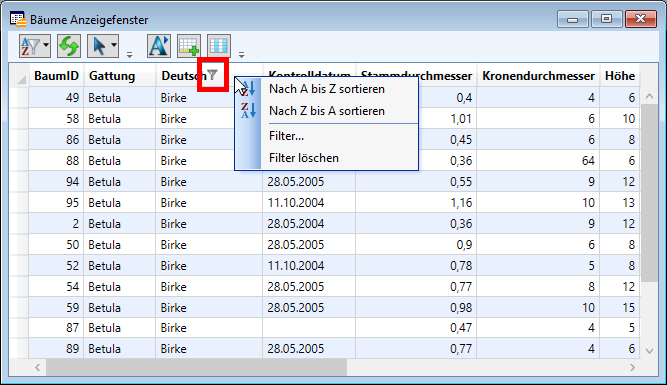Open the Filter... menu entry
This screenshot has height=385, width=667.
[327, 136]
